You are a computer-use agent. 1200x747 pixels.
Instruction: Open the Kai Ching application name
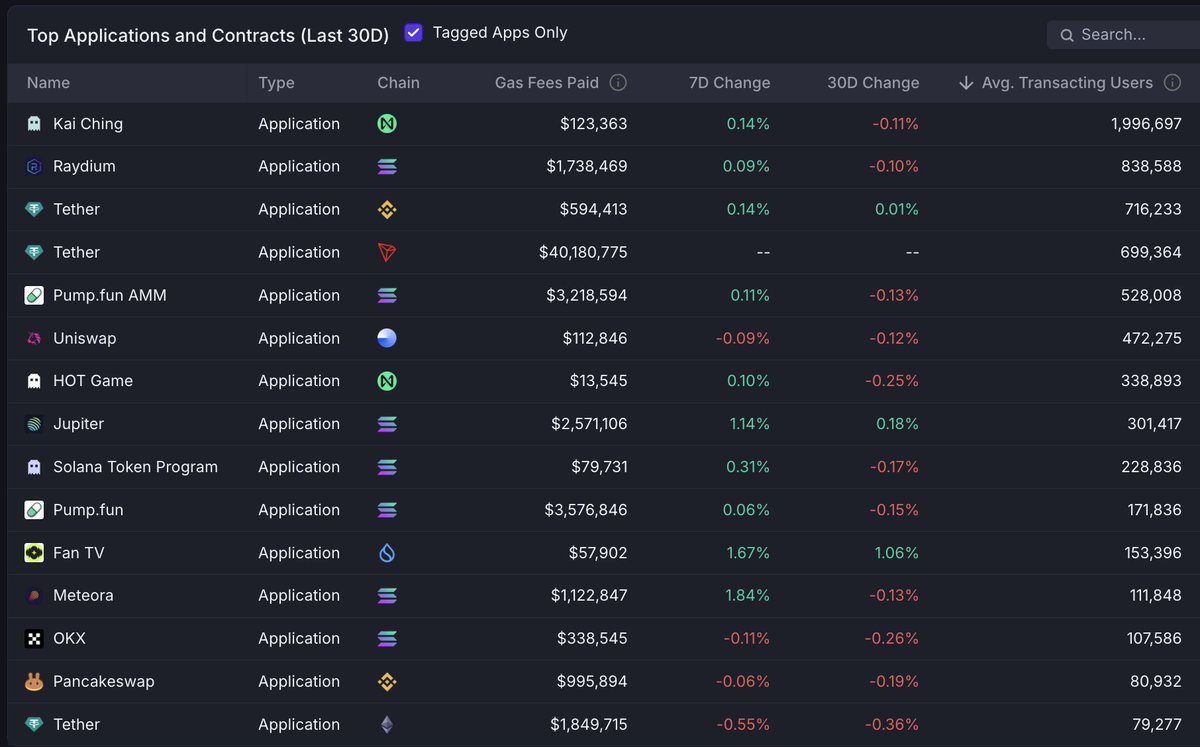tap(88, 124)
